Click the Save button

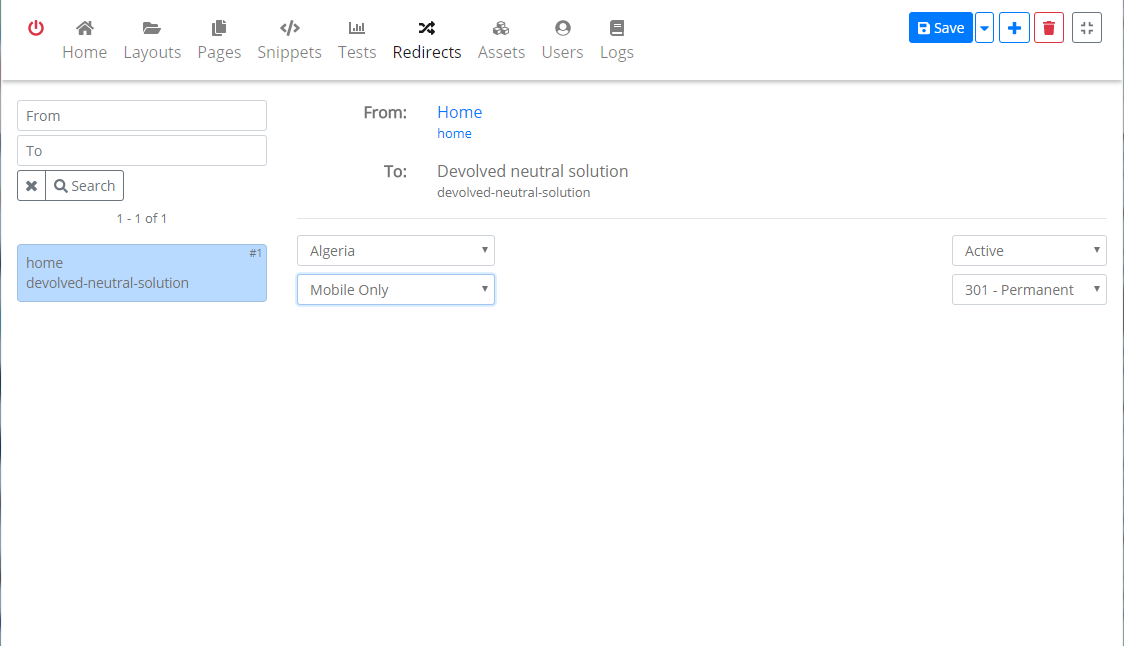pos(940,28)
